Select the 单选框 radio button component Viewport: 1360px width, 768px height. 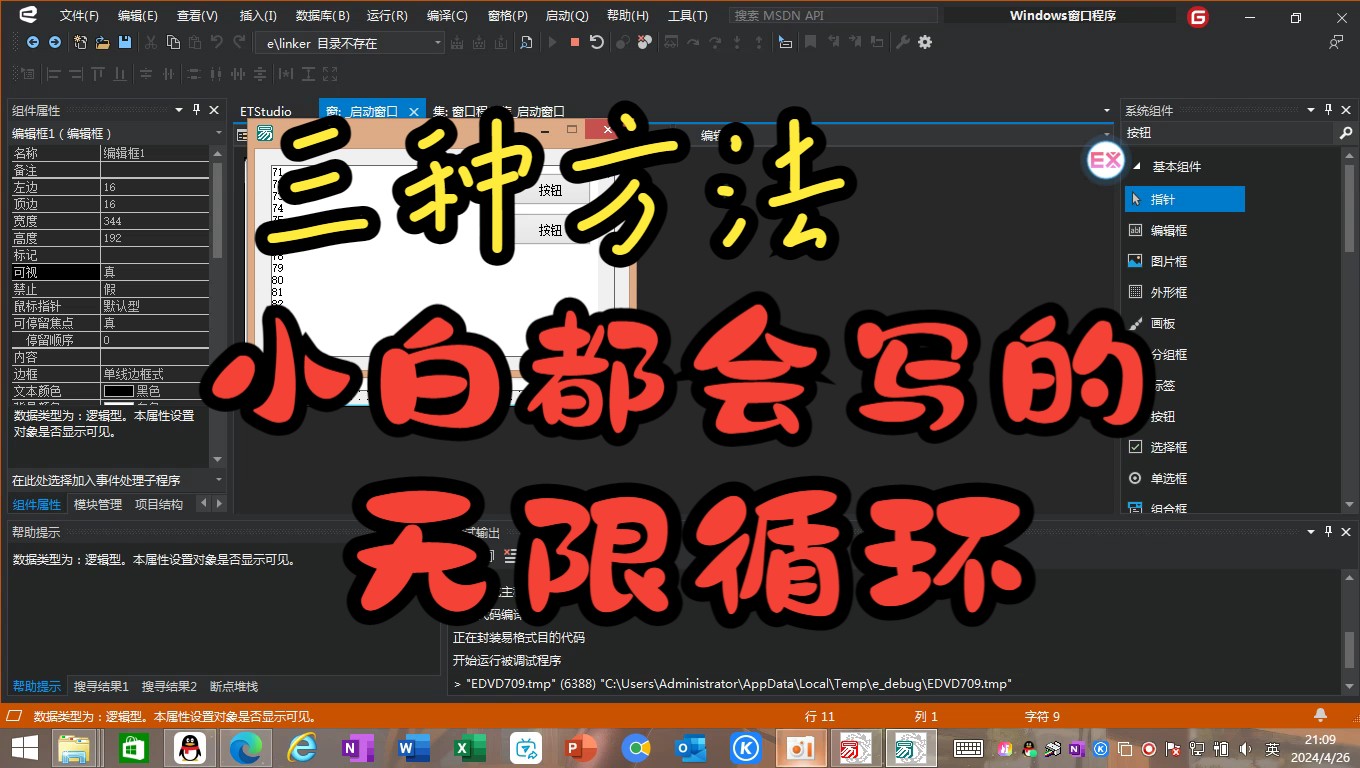coord(1169,478)
